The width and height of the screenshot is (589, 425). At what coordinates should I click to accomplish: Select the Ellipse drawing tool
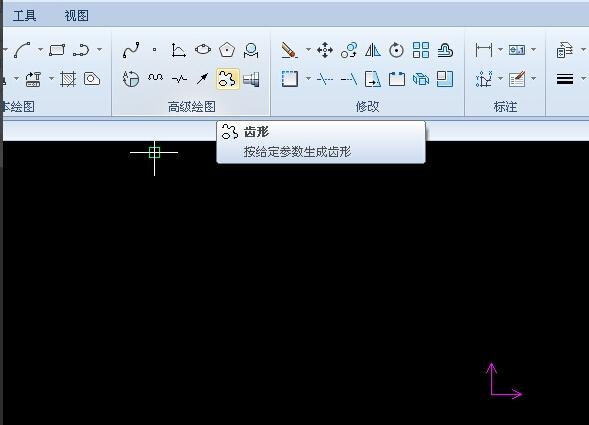[x=203, y=50]
